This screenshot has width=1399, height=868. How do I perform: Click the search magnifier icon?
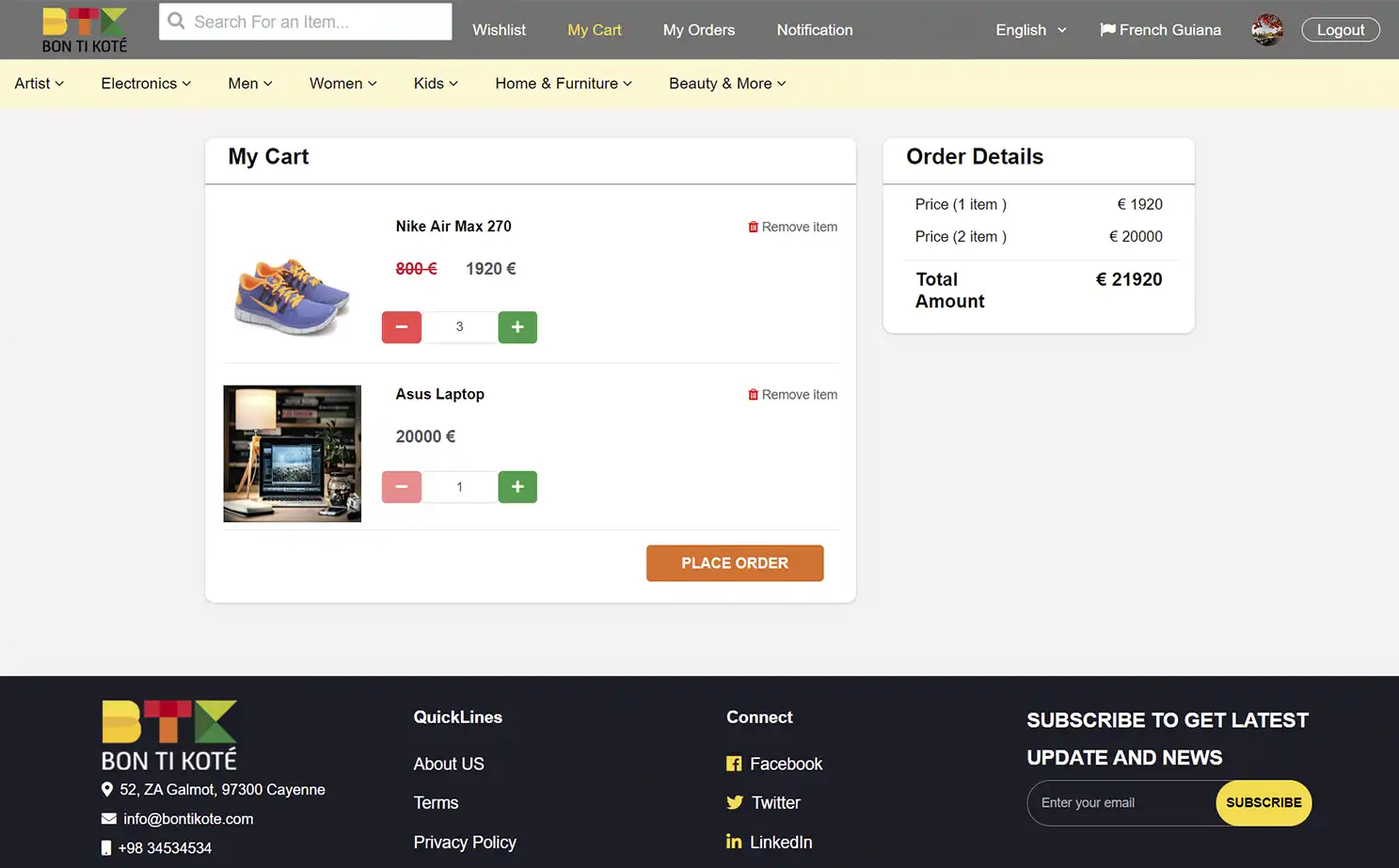176,21
